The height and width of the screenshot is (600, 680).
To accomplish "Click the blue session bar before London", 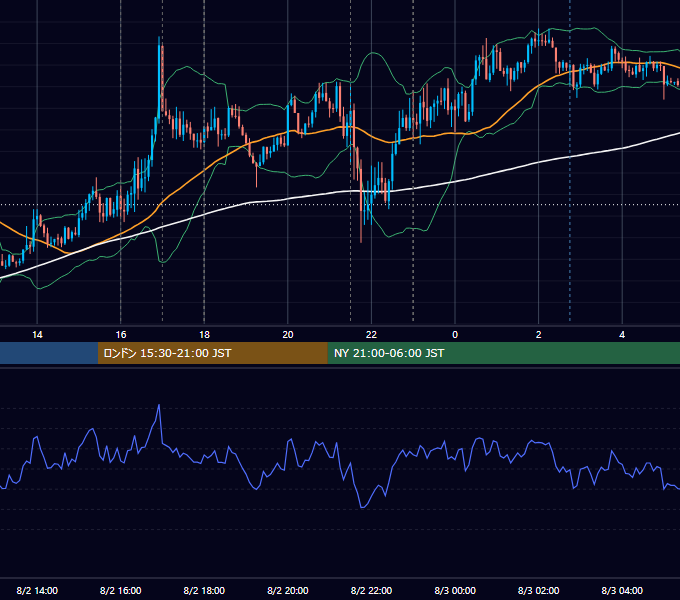I will [x=49, y=353].
